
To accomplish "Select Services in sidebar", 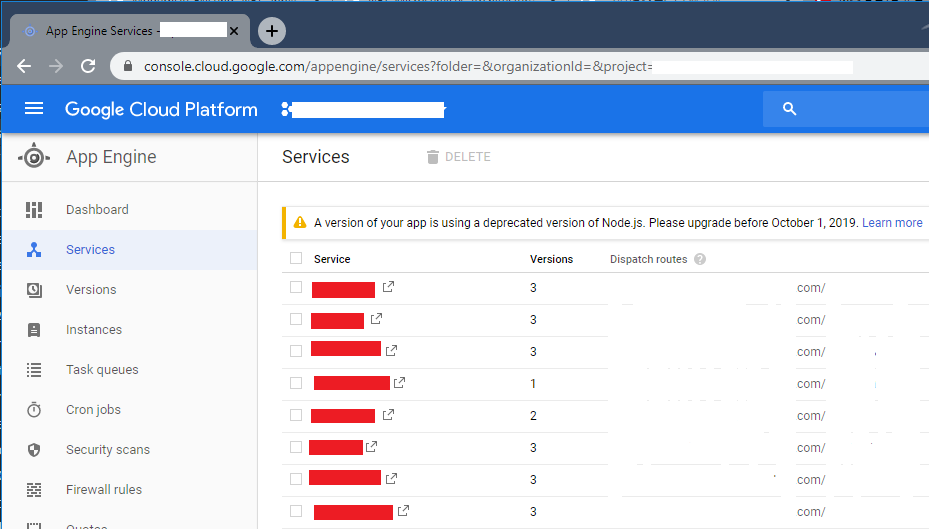I will (130, 249).
